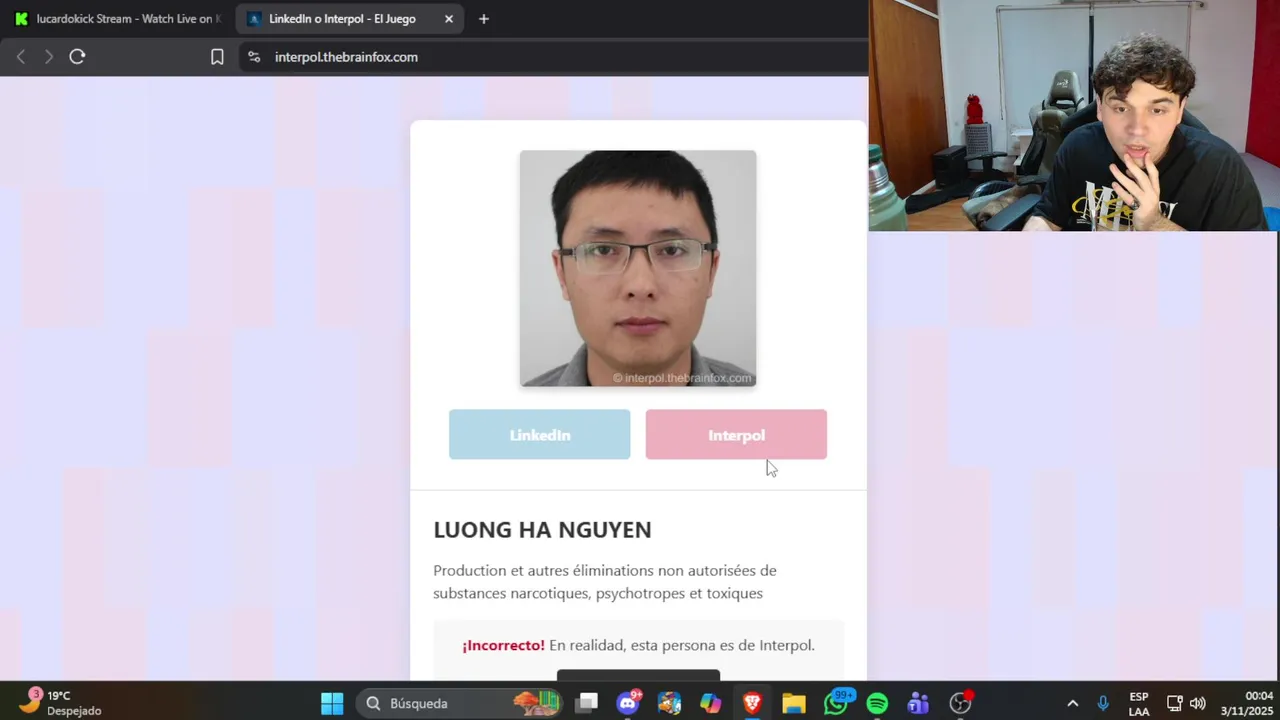Open OBS Studio from the taskbar

pyautogui.click(x=960, y=703)
